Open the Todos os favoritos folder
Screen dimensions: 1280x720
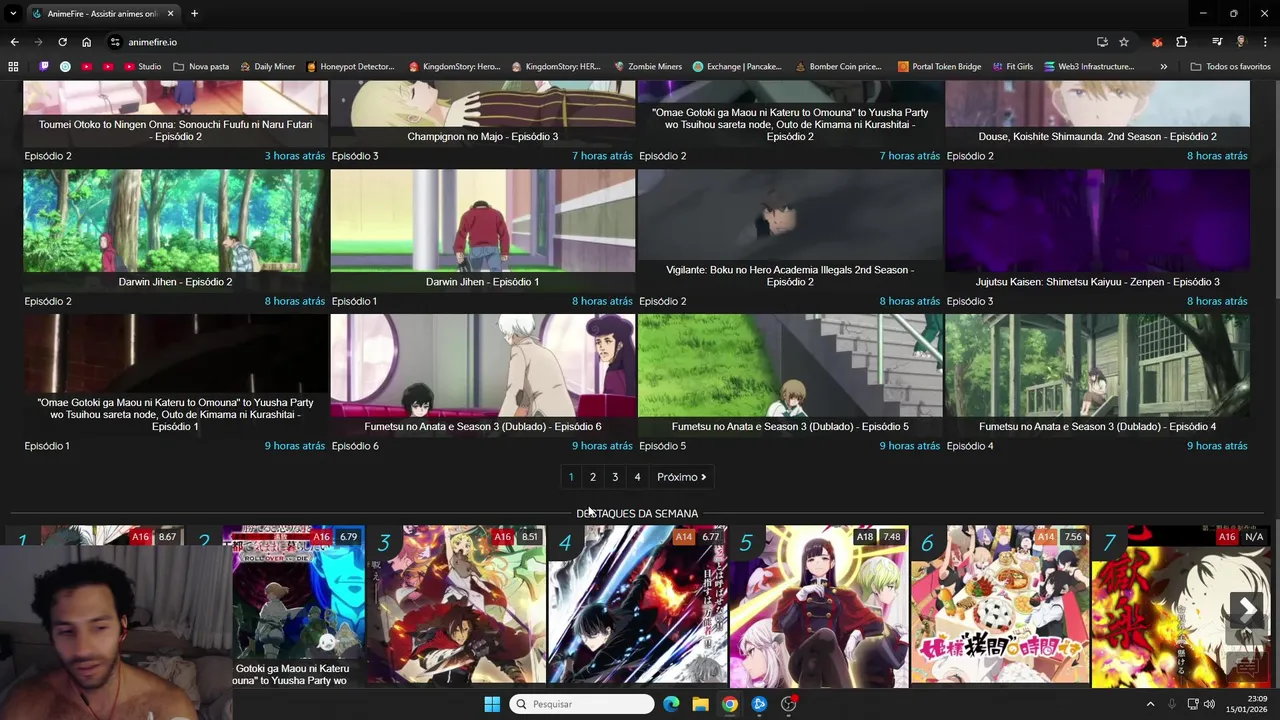click(x=1230, y=67)
